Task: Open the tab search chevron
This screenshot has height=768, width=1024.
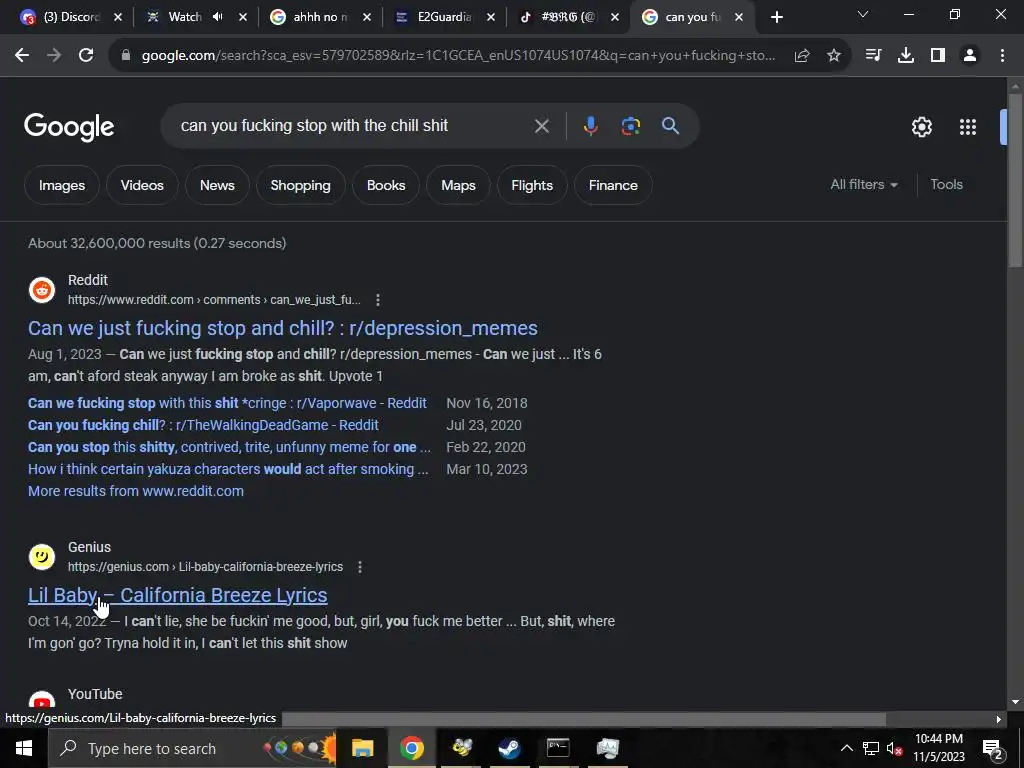Action: click(x=863, y=14)
